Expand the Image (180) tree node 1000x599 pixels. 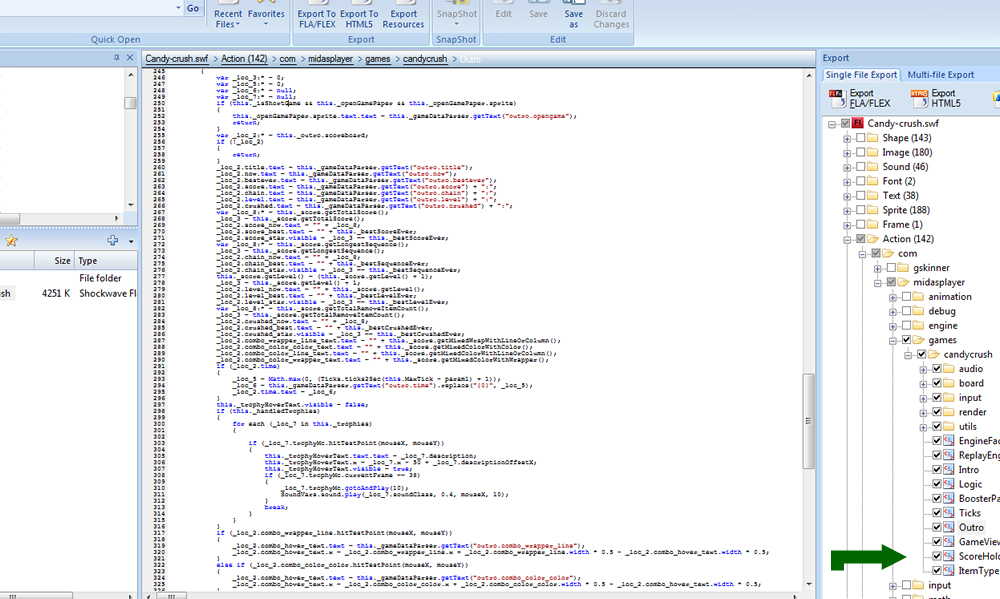(x=847, y=152)
